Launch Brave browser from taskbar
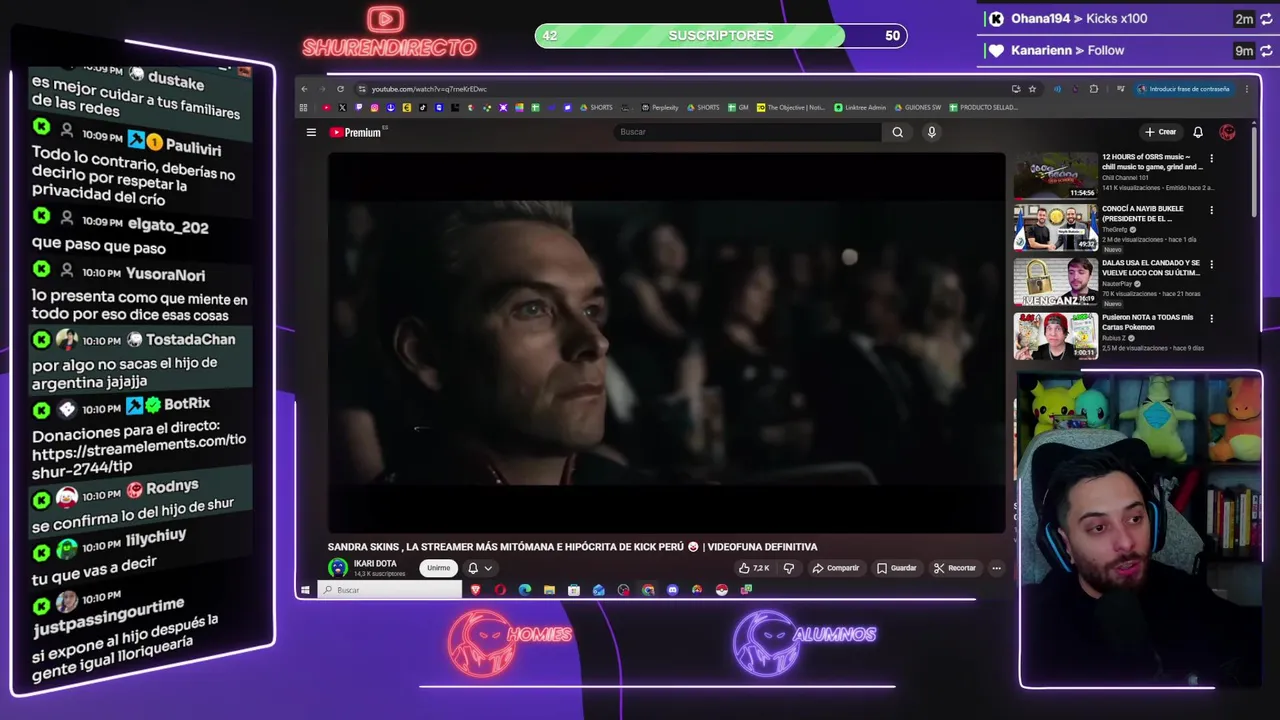 (475, 590)
